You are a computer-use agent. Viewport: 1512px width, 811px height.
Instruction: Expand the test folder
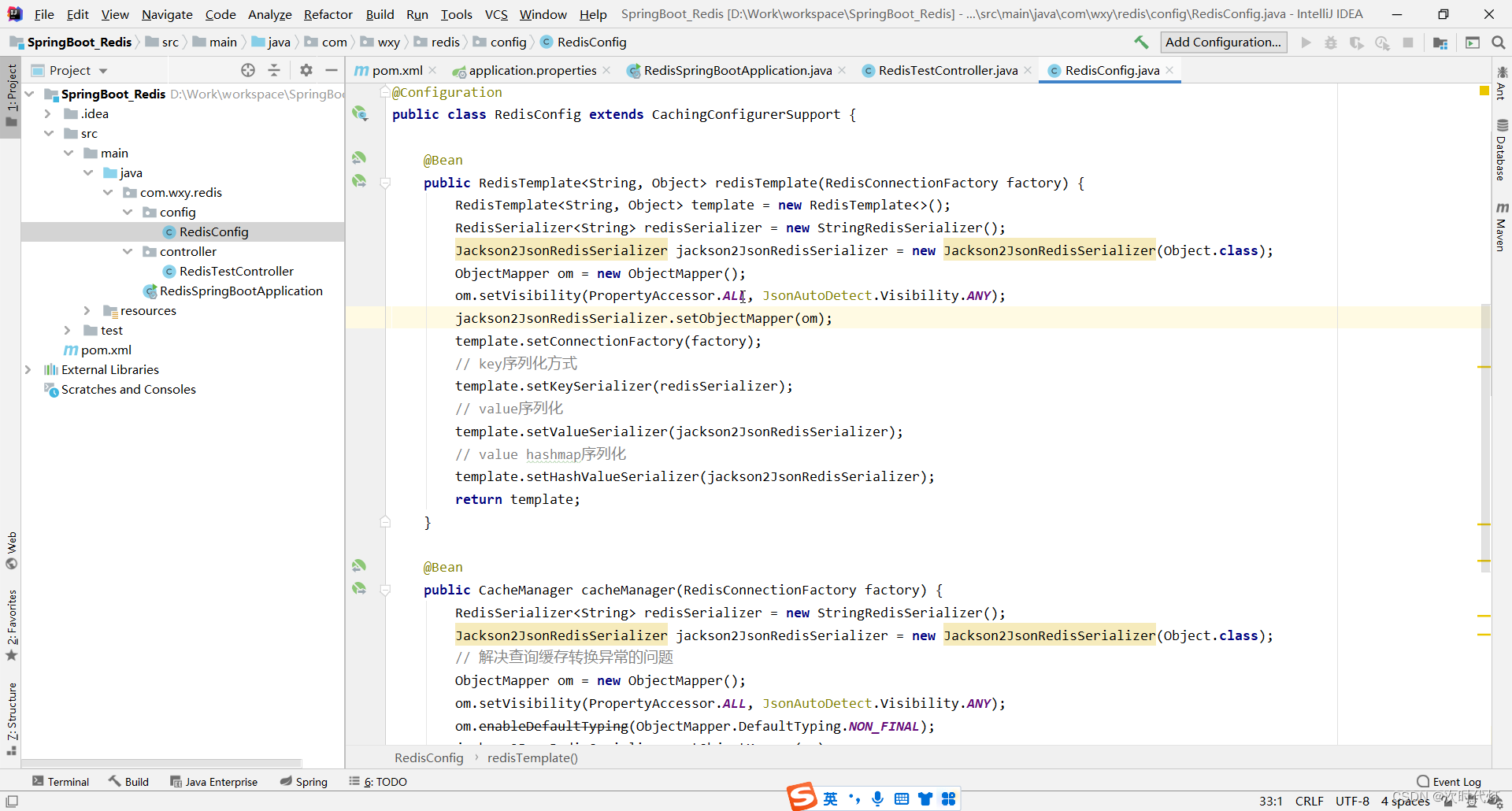coord(68,330)
